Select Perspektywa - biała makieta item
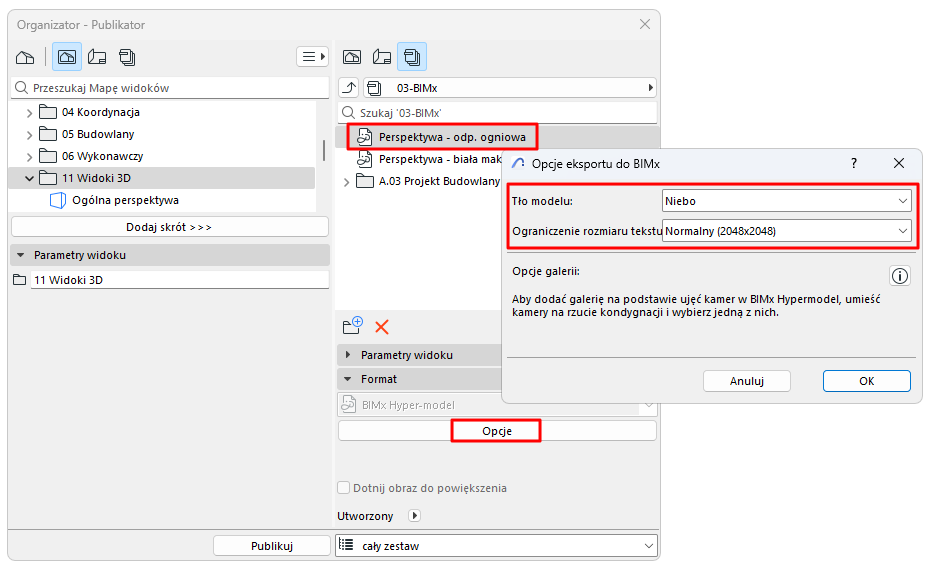Viewport: 932px width, 569px height. (429, 159)
